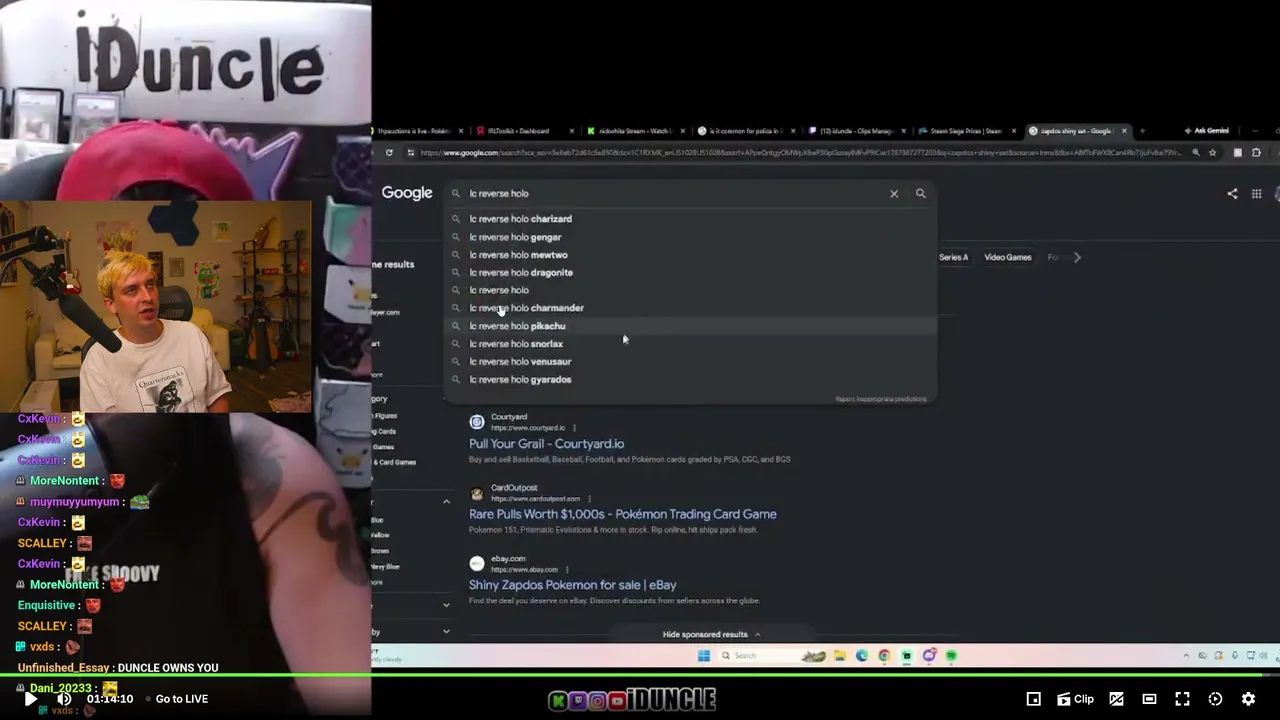The height and width of the screenshot is (720, 1280).
Task: Select suggestion 'lc reverse holo pikachu'
Action: (x=690, y=326)
